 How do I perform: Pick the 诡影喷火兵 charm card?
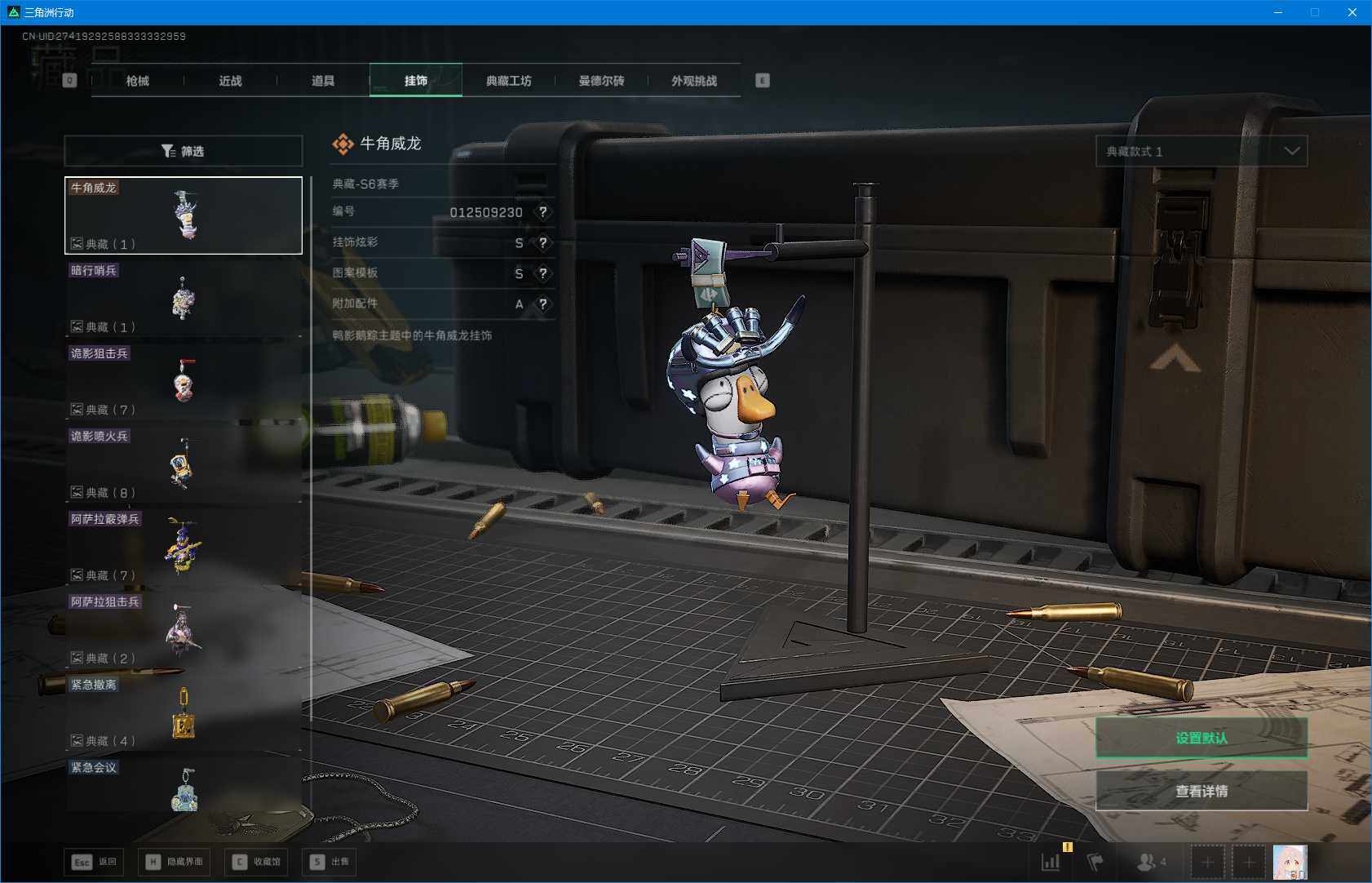[x=184, y=464]
